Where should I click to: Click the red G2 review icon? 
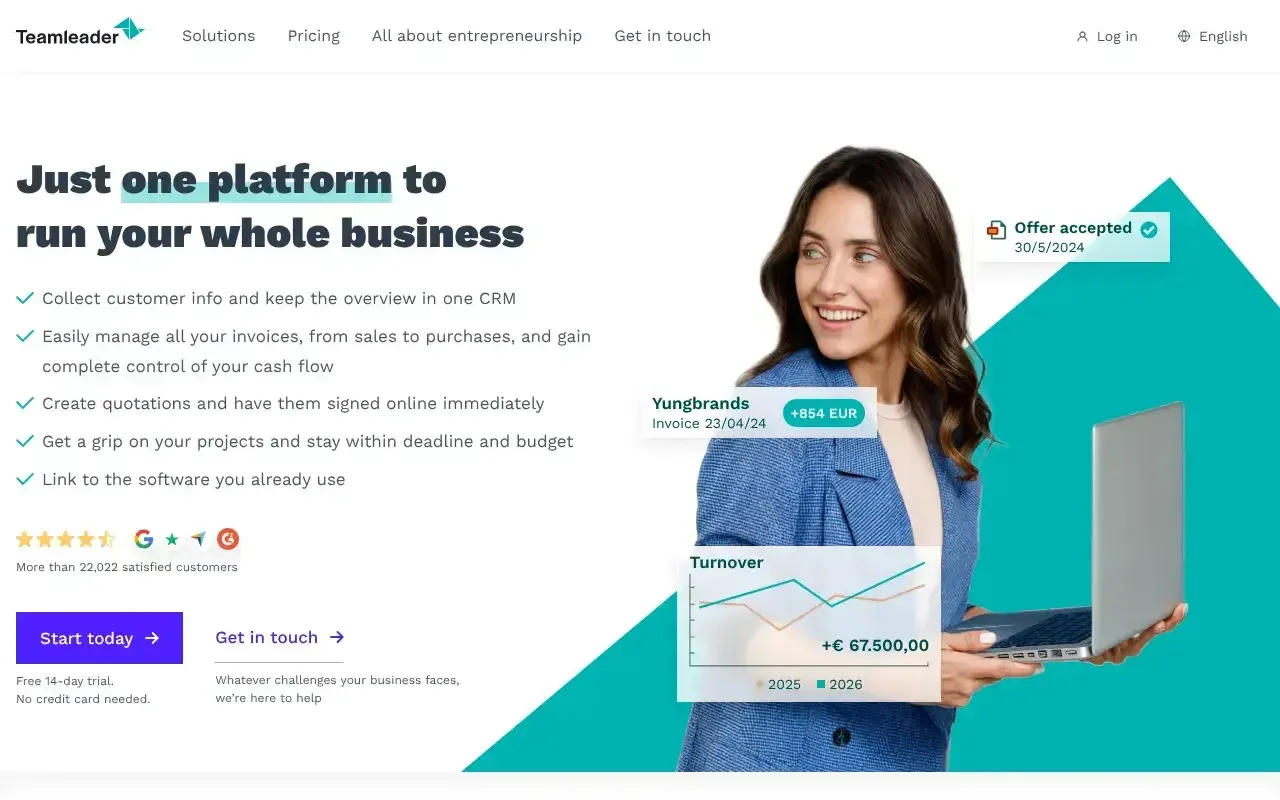[x=228, y=540]
